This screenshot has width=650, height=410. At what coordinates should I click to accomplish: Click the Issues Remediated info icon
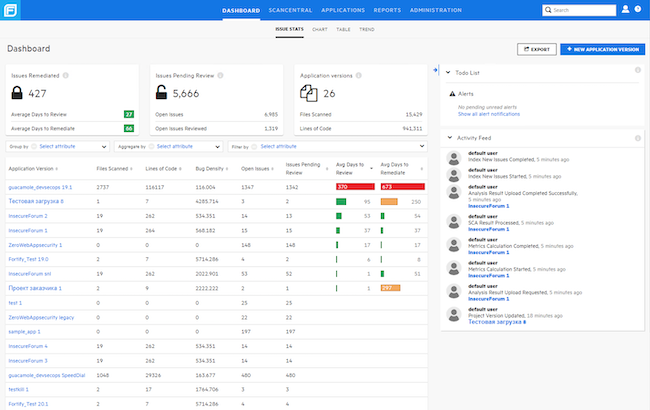[64, 75]
